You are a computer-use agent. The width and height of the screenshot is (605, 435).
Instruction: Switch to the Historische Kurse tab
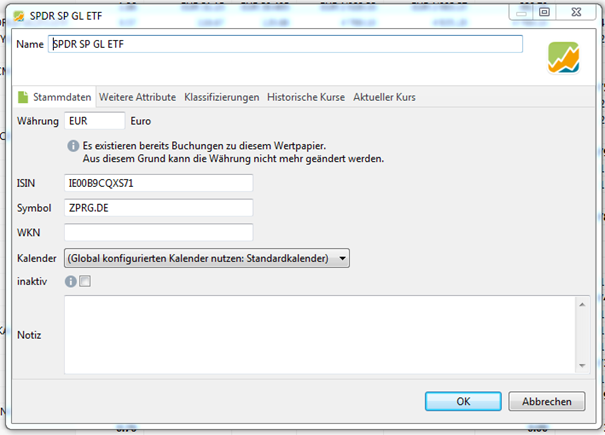306,97
